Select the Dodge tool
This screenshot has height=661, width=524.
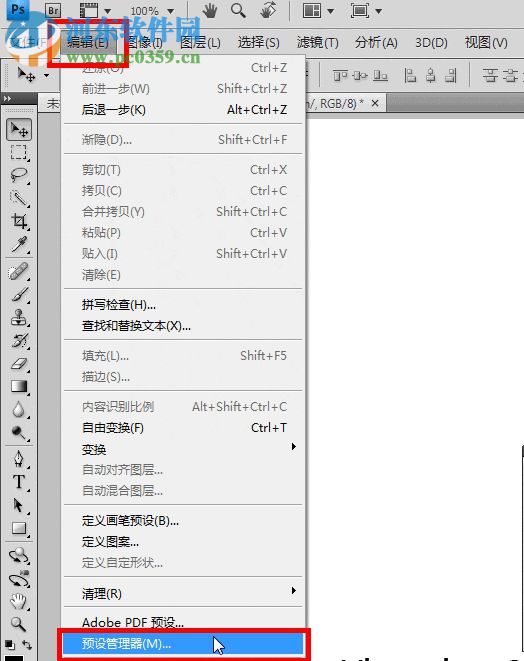coord(19,432)
